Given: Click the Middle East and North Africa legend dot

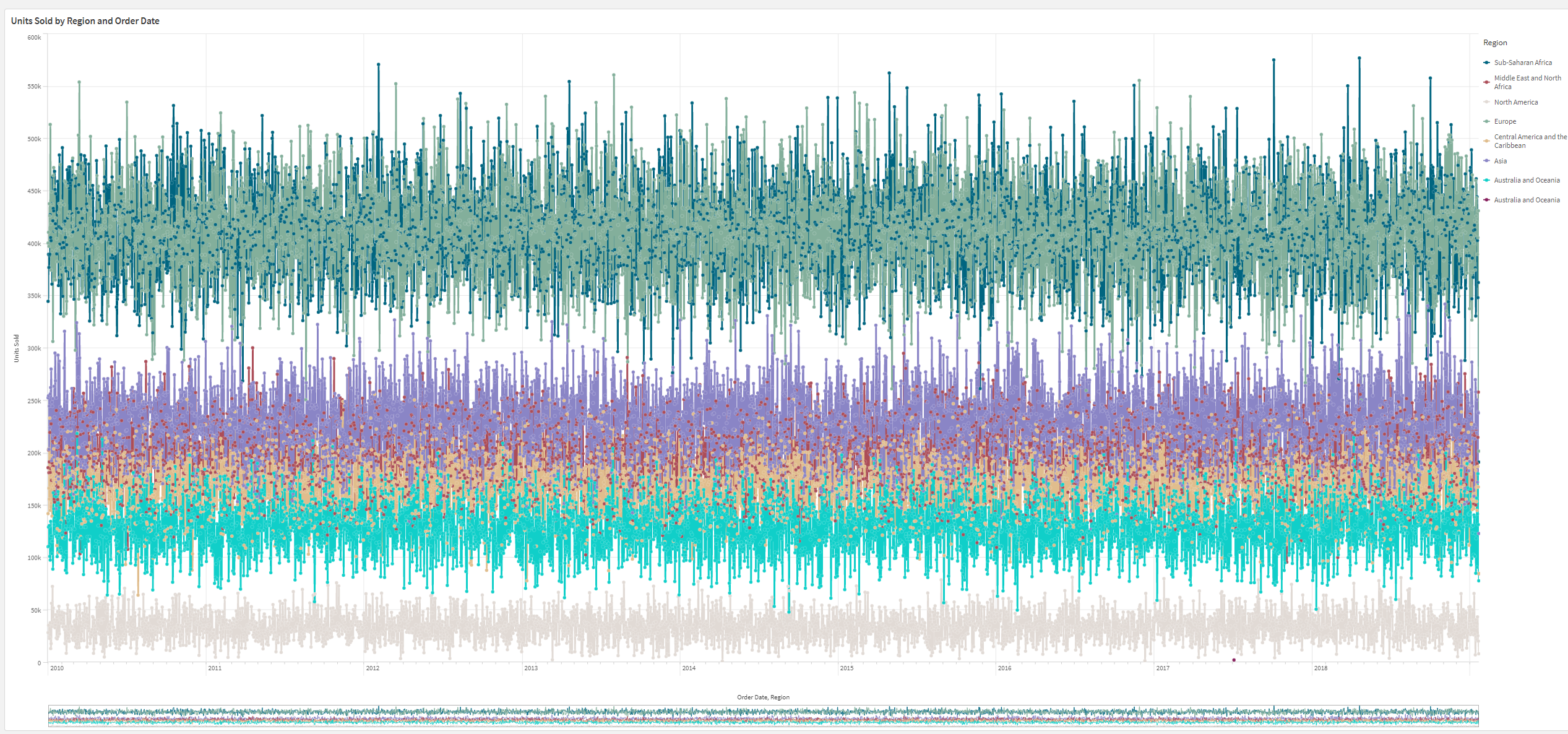Looking at the screenshot, I should (x=1488, y=81).
